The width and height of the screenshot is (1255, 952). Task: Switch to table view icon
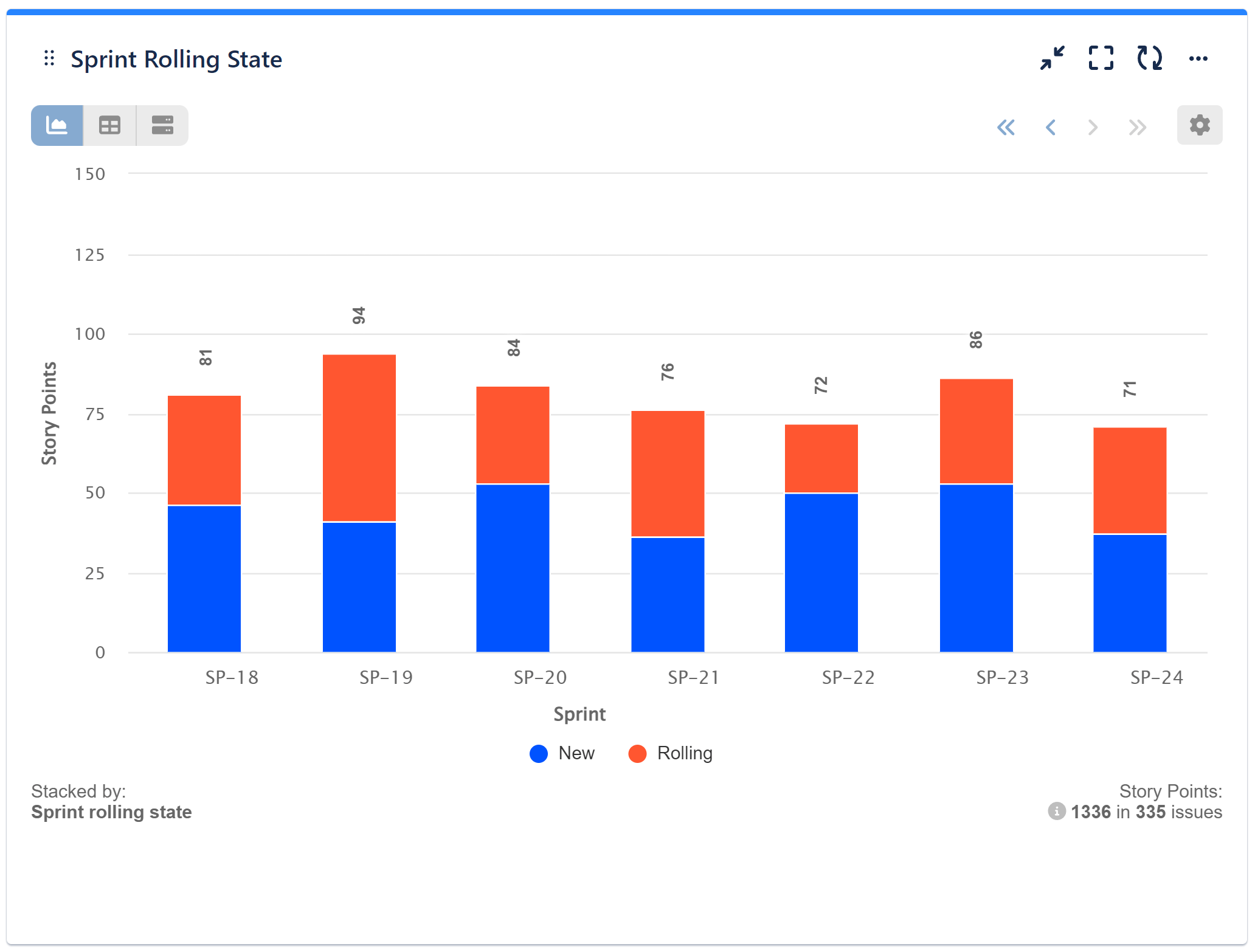(109, 125)
